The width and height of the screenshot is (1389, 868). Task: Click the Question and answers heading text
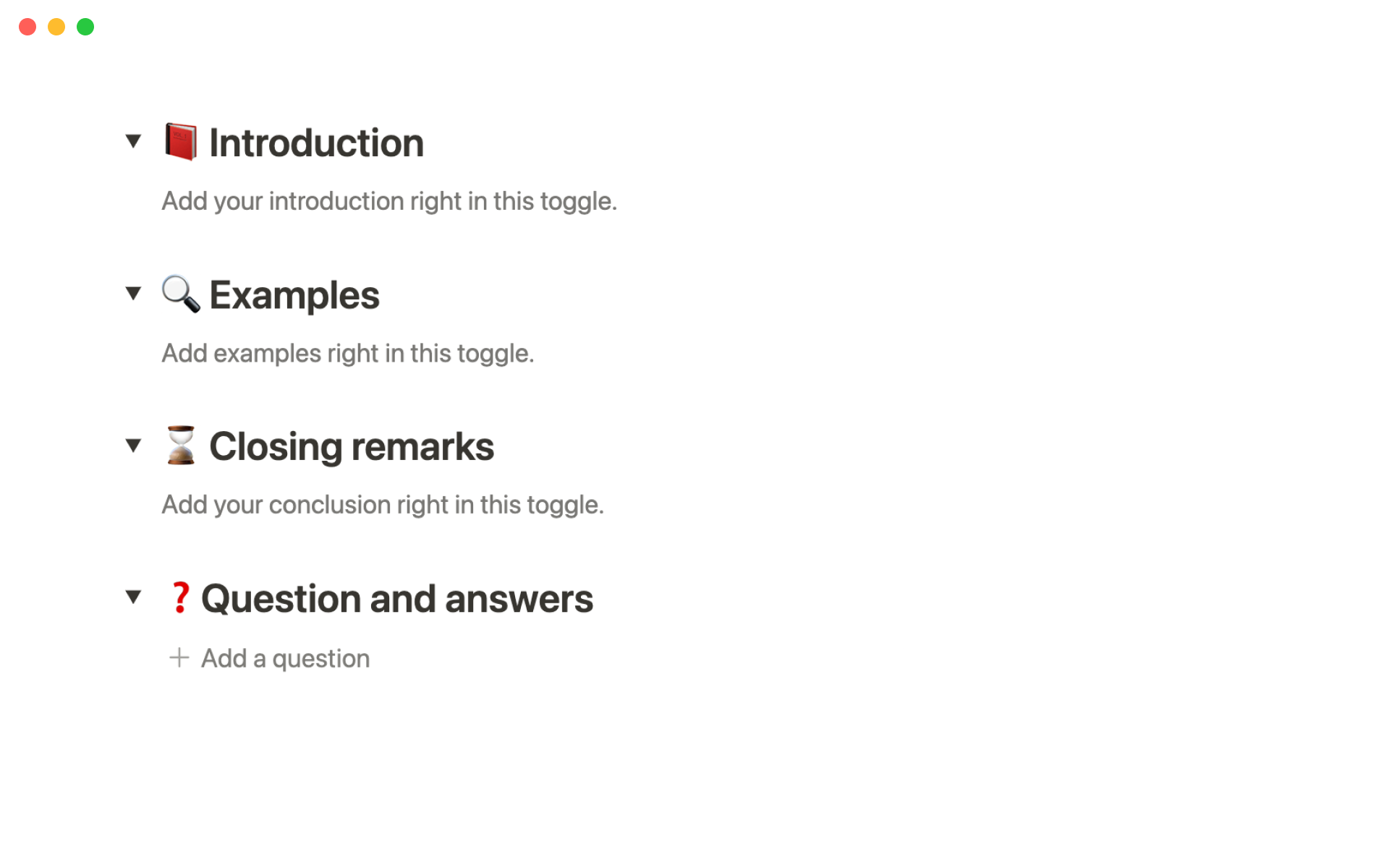click(396, 599)
